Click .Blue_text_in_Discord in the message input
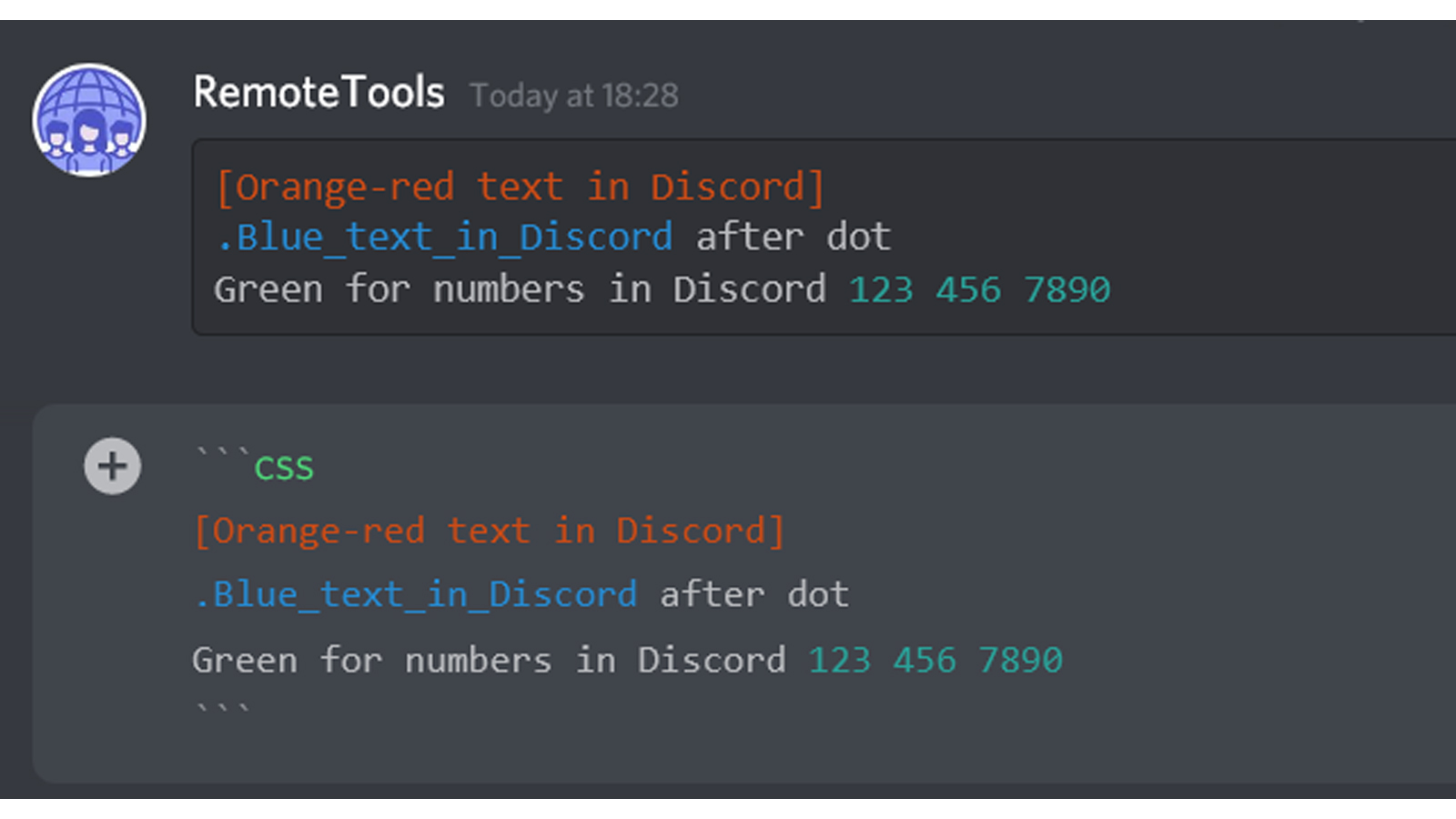The width and height of the screenshot is (1456, 819). point(416,595)
